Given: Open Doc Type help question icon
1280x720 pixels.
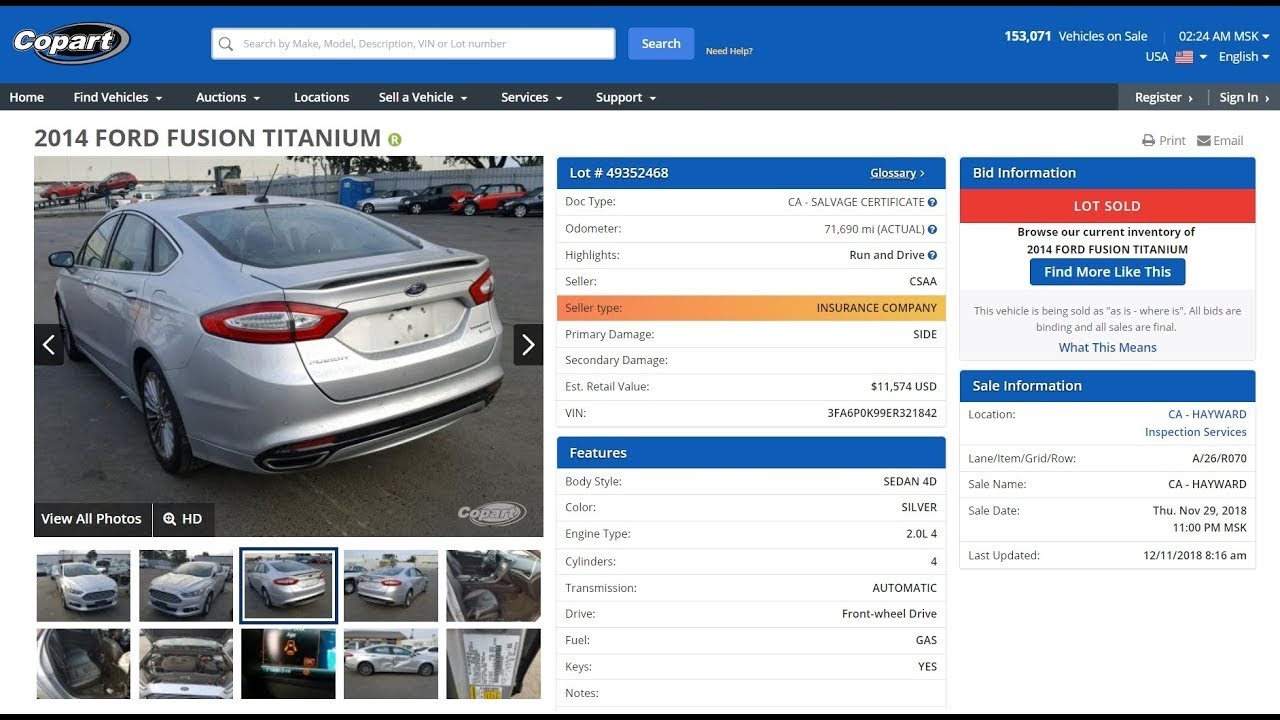Looking at the screenshot, I should (932, 202).
